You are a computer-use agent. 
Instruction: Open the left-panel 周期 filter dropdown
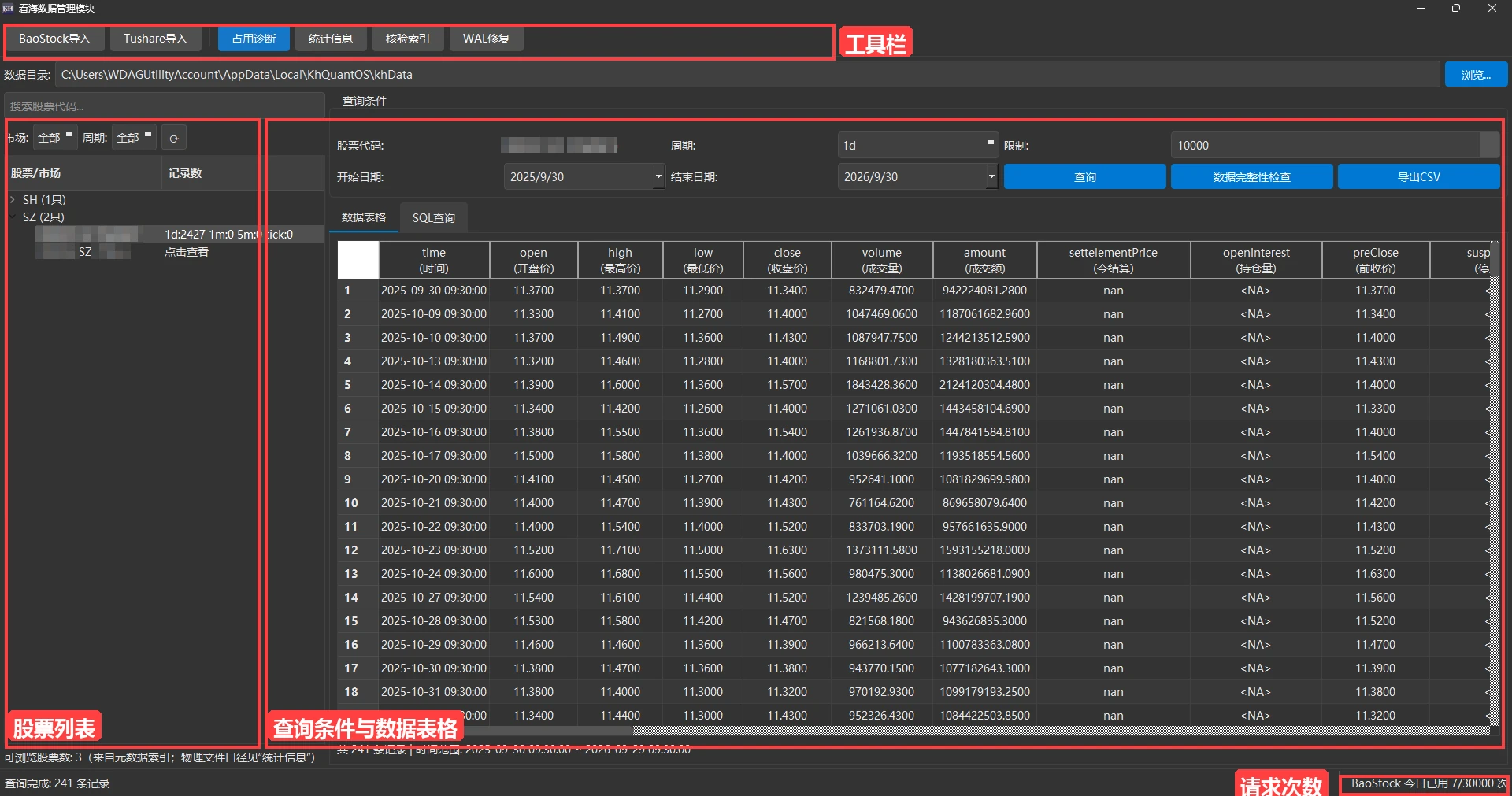(134, 138)
